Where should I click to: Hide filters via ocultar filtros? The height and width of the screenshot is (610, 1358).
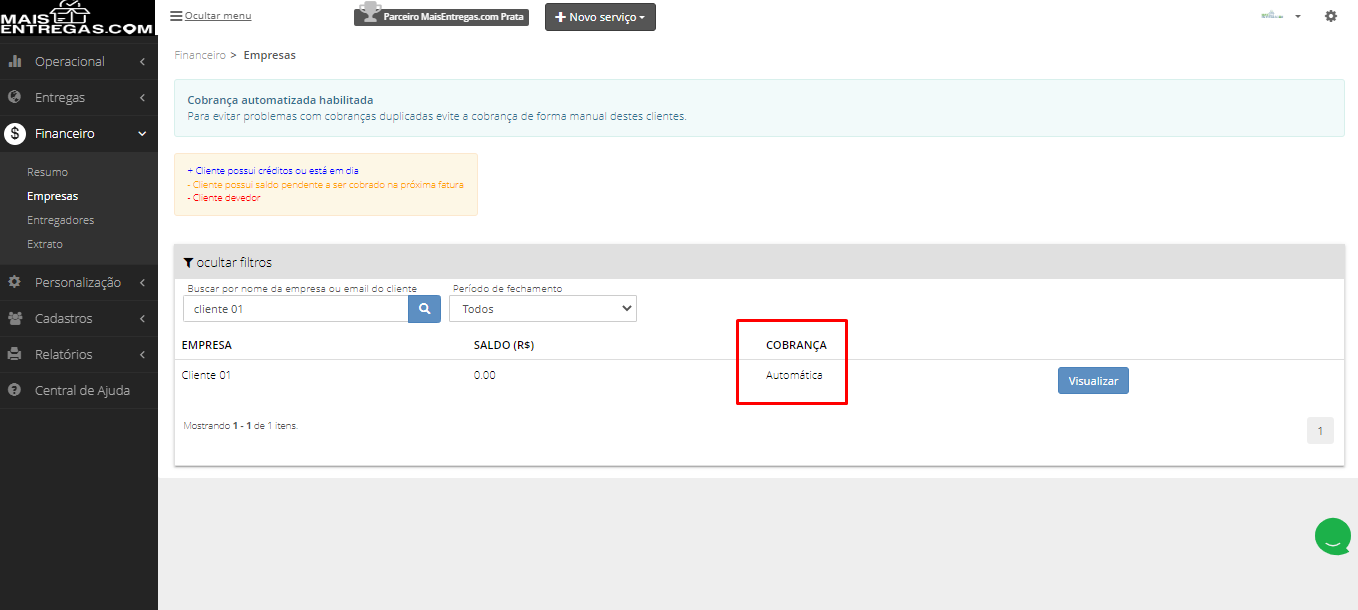[x=234, y=263]
